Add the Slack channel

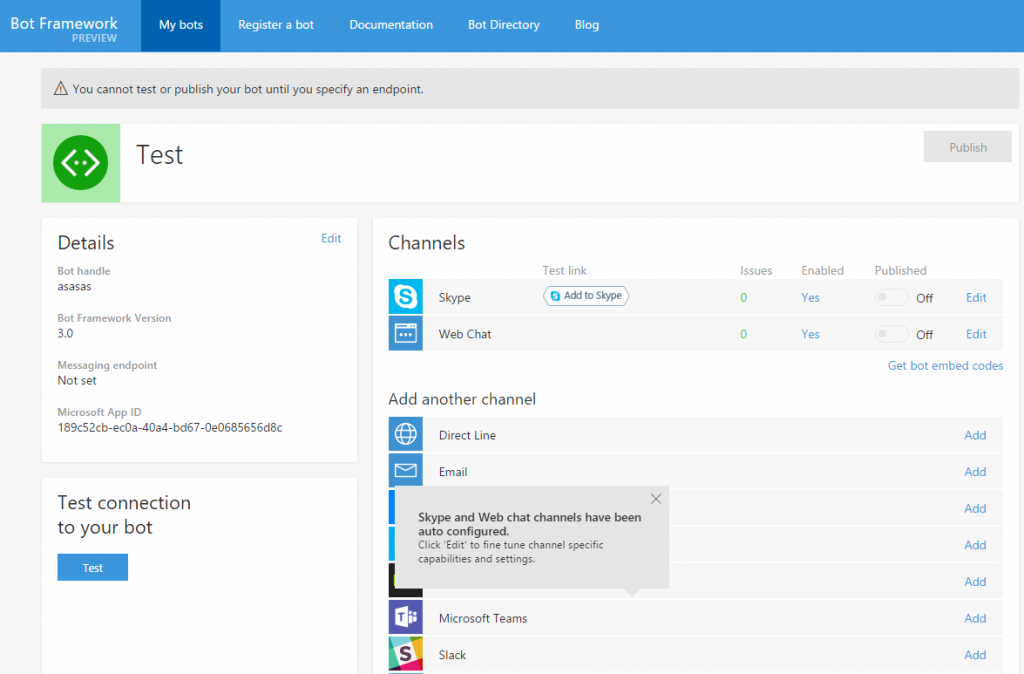975,654
